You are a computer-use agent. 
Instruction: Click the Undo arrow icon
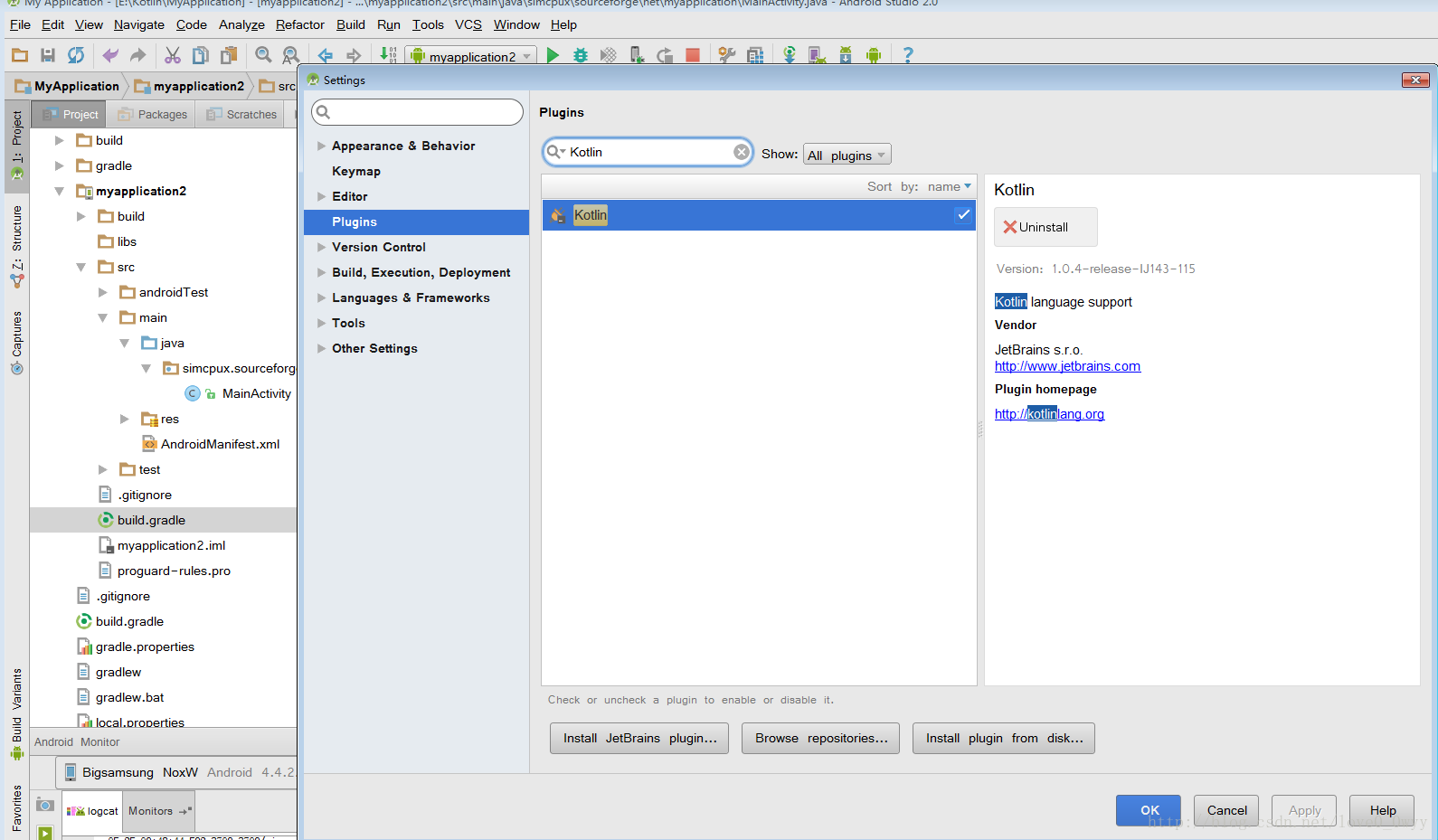(110, 56)
